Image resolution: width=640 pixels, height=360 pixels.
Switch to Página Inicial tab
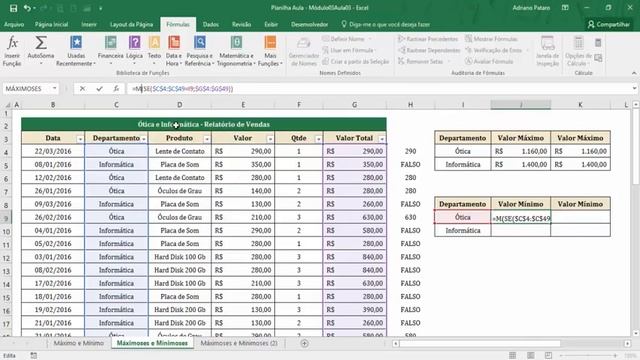point(51,24)
